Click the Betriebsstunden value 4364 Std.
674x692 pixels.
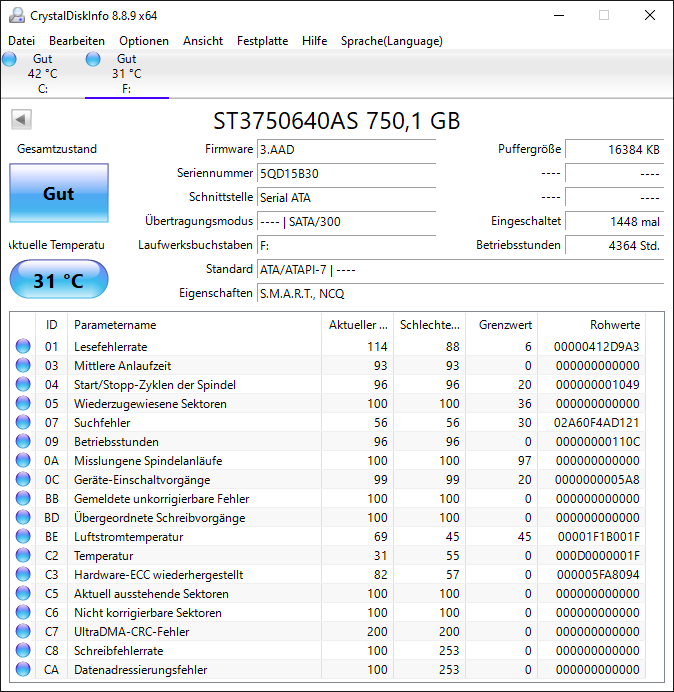tap(614, 245)
